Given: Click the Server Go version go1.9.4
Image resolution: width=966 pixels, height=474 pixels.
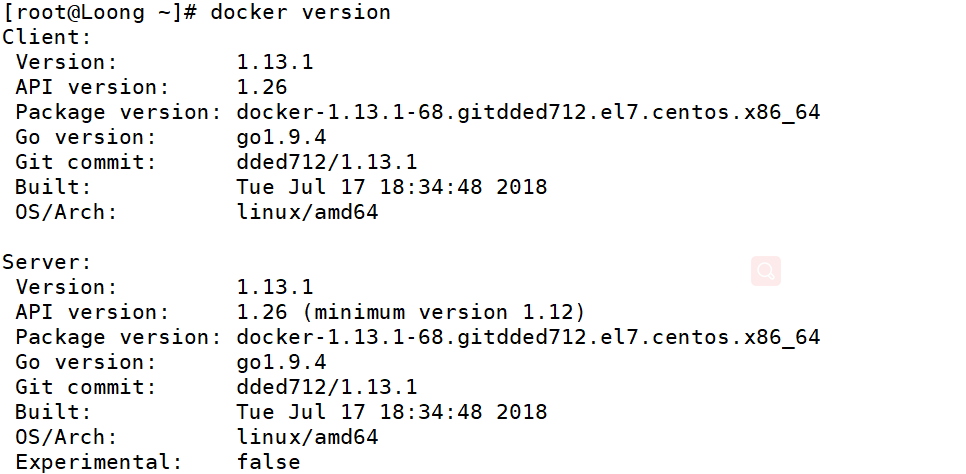Looking at the screenshot, I should click(x=281, y=362).
